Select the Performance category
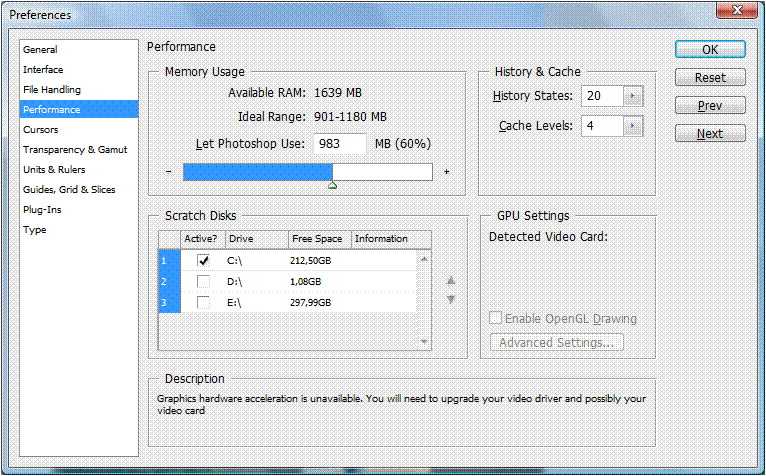The height and width of the screenshot is (476, 766). (x=79, y=109)
